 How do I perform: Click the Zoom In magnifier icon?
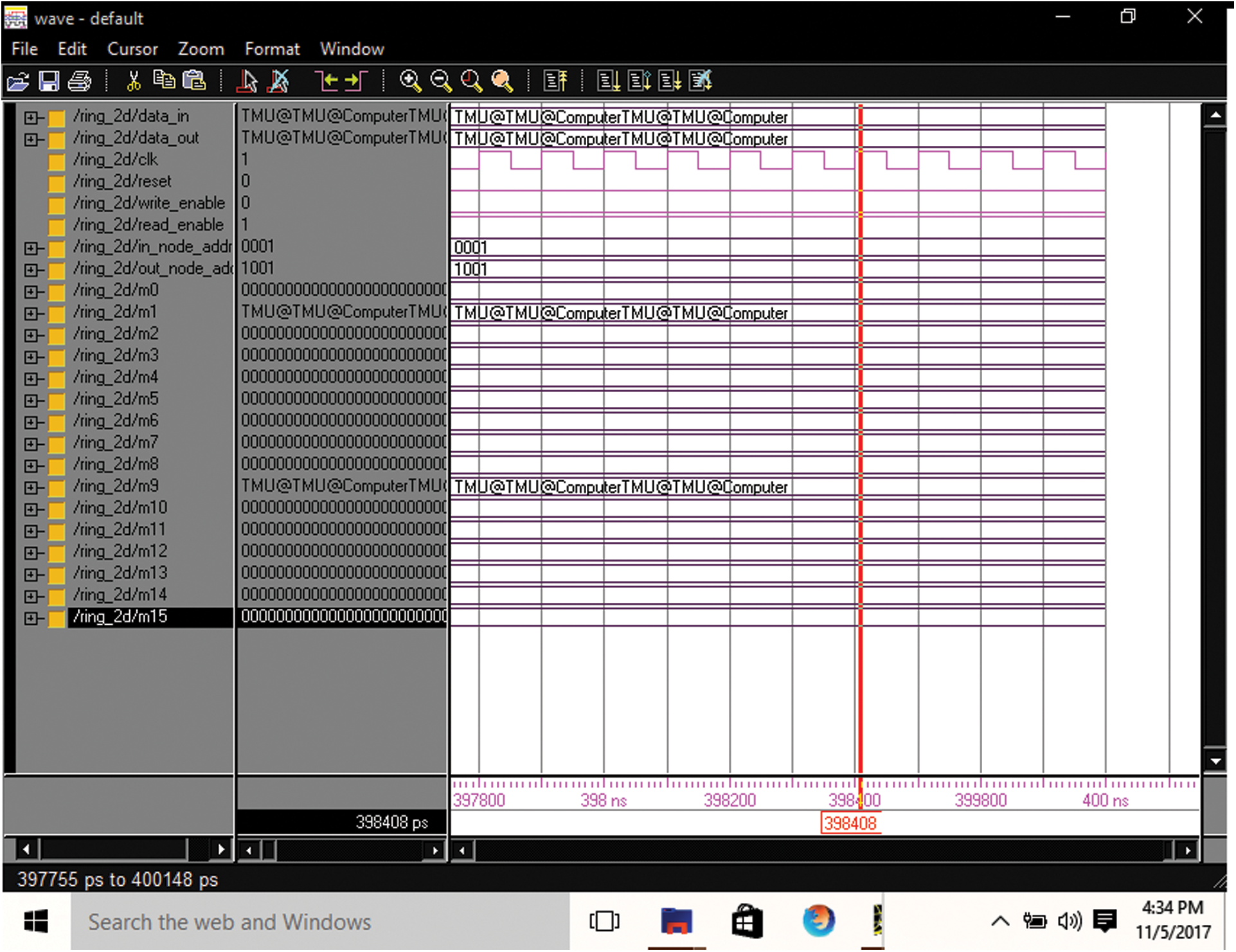410,81
